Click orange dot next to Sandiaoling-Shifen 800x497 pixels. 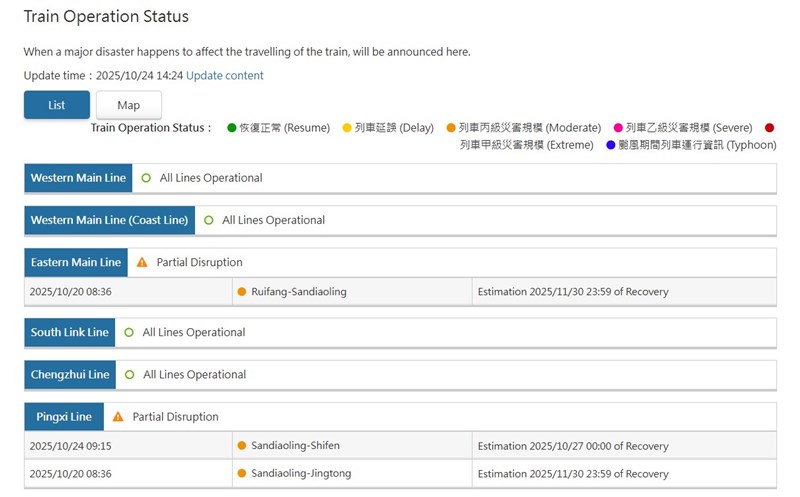(x=242, y=446)
